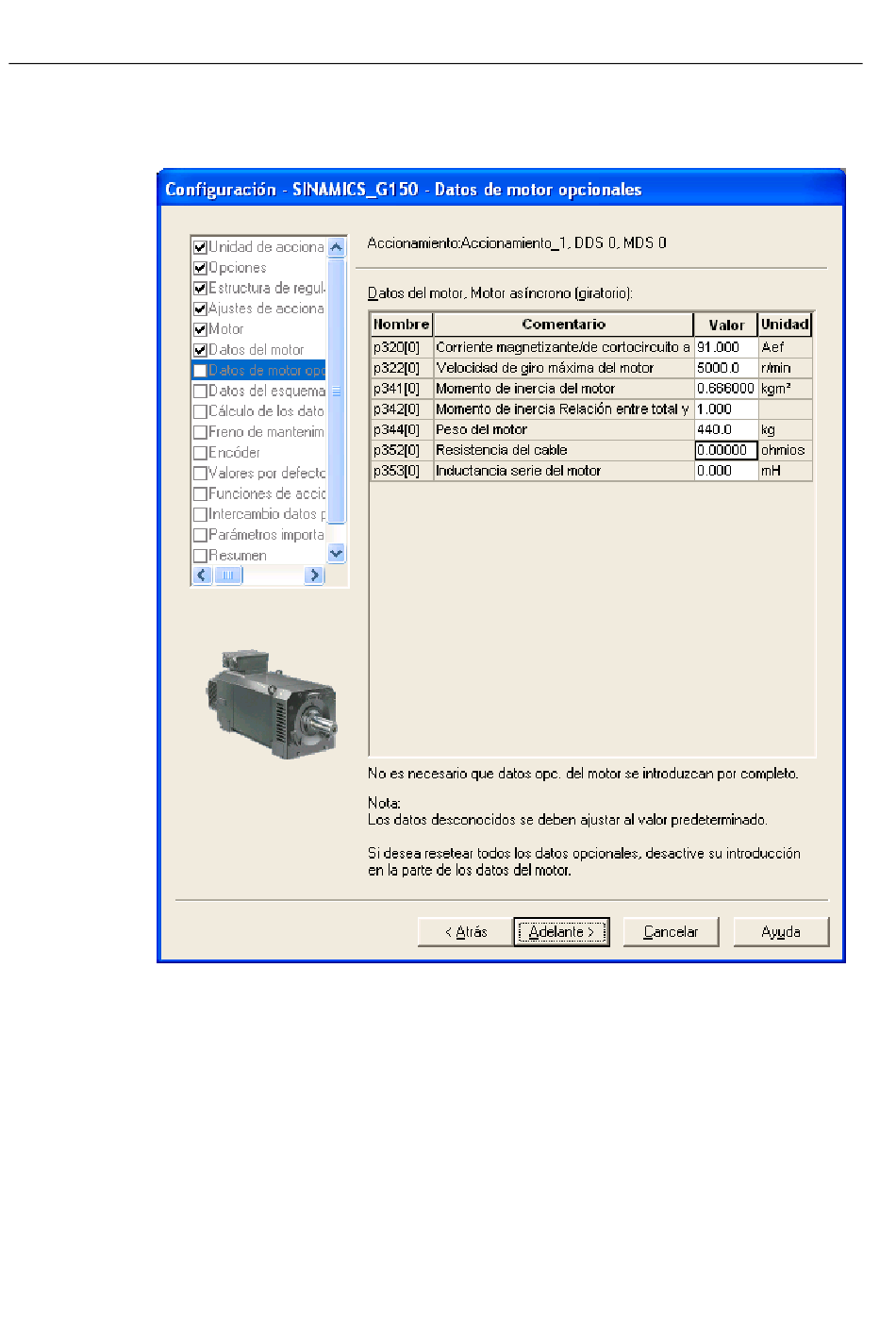Open help with the Ayuda button
The image size is (896, 1318).
(x=781, y=932)
